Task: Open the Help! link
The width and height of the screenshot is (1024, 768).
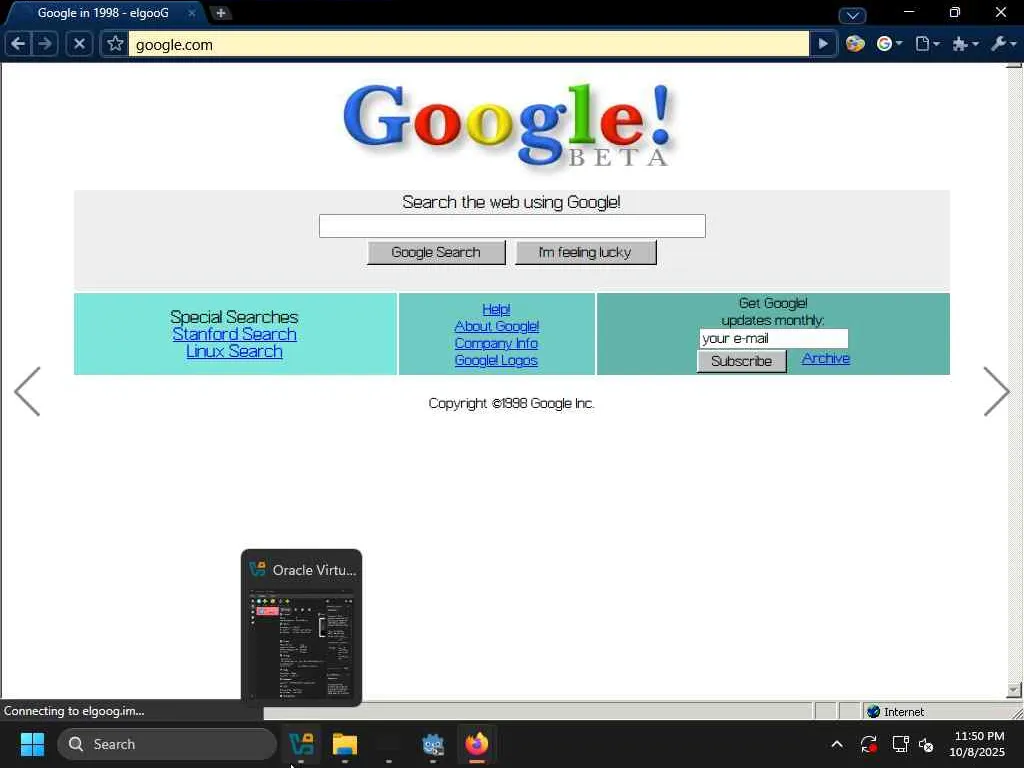Action: [x=496, y=309]
